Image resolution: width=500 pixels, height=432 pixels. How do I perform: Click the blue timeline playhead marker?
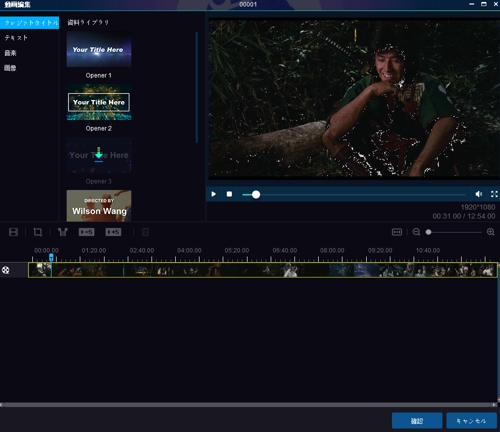pyautogui.click(x=51, y=257)
